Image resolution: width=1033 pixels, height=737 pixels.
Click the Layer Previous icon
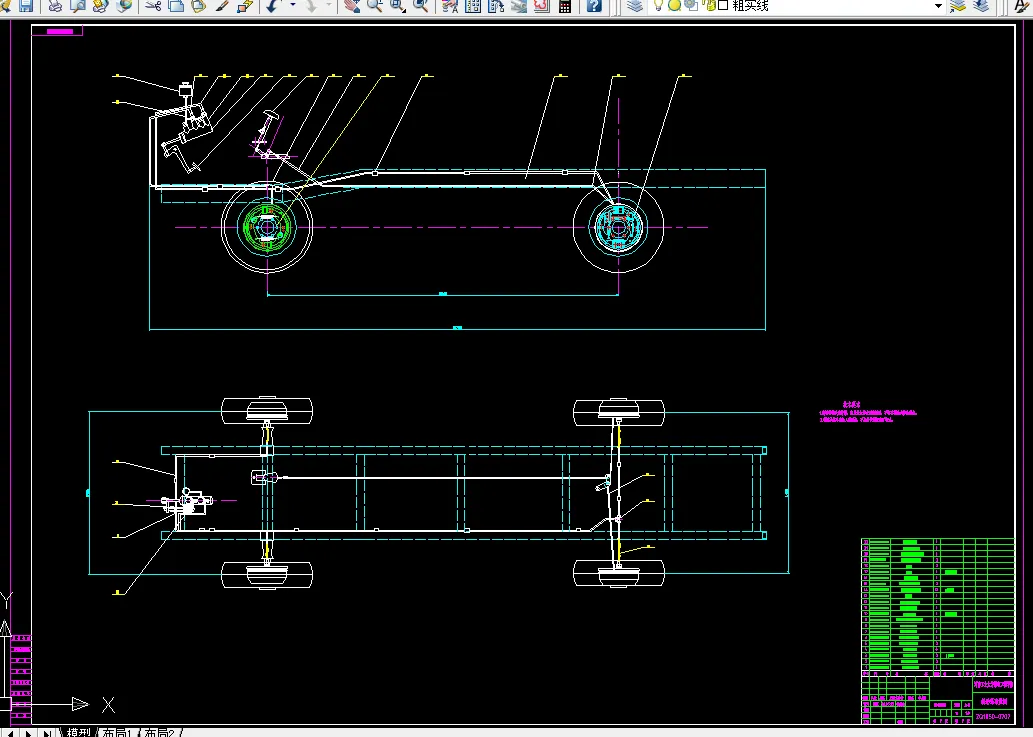point(982,6)
